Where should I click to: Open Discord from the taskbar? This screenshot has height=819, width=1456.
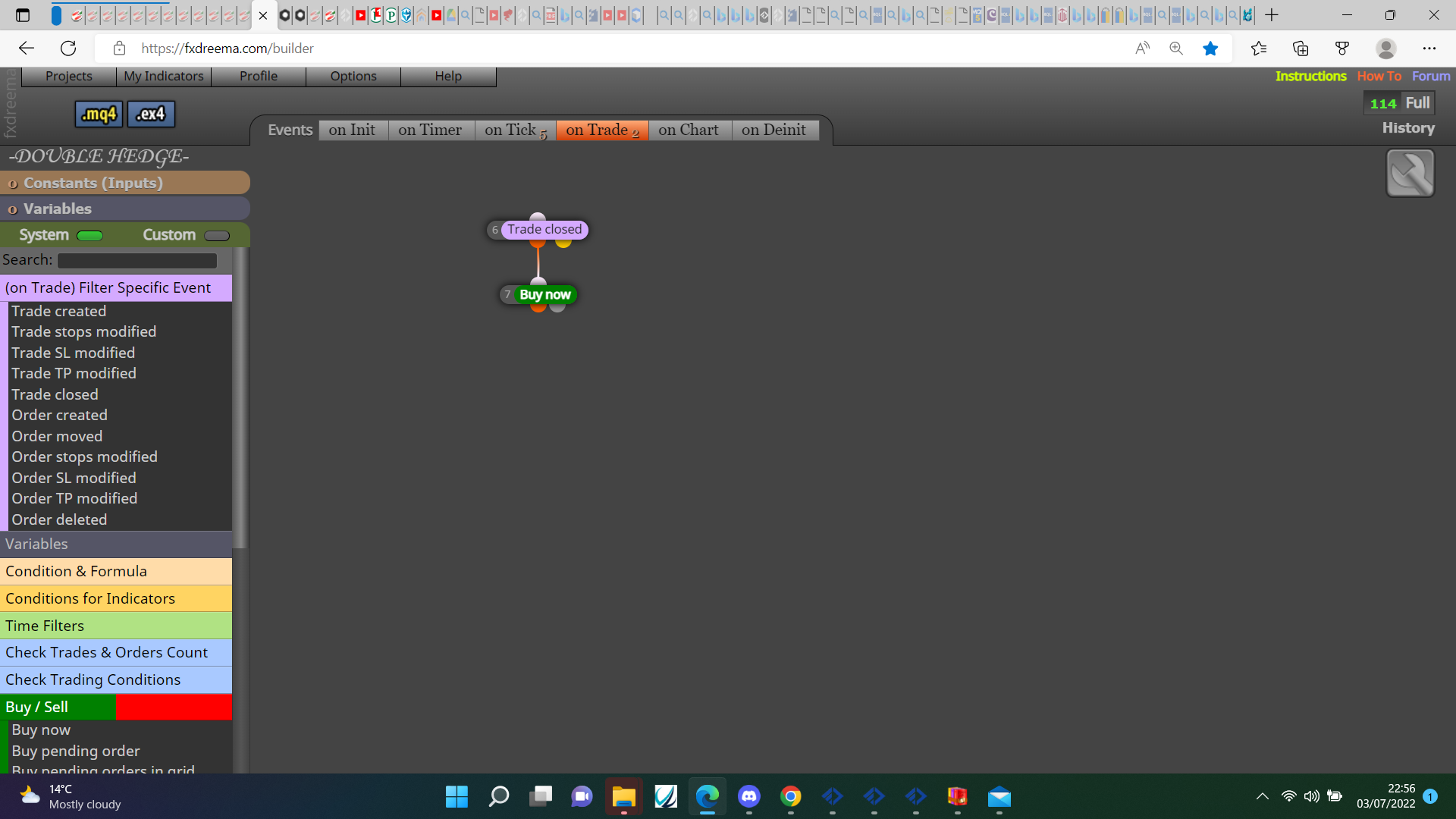[749, 796]
